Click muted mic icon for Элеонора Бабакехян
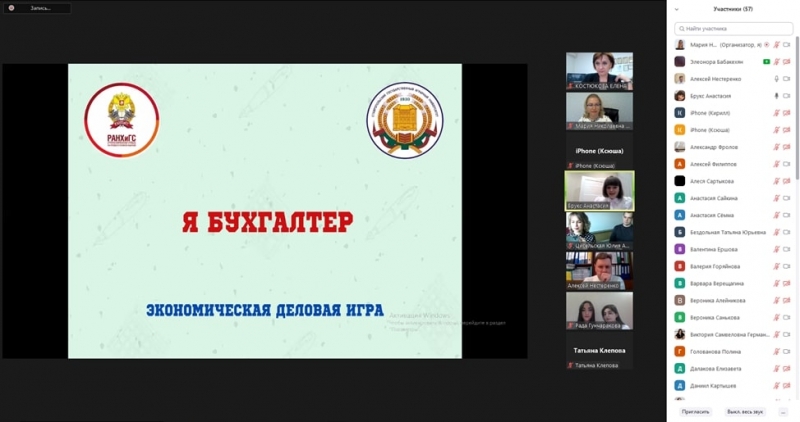The width and height of the screenshot is (800, 422). [x=777, y=62]
